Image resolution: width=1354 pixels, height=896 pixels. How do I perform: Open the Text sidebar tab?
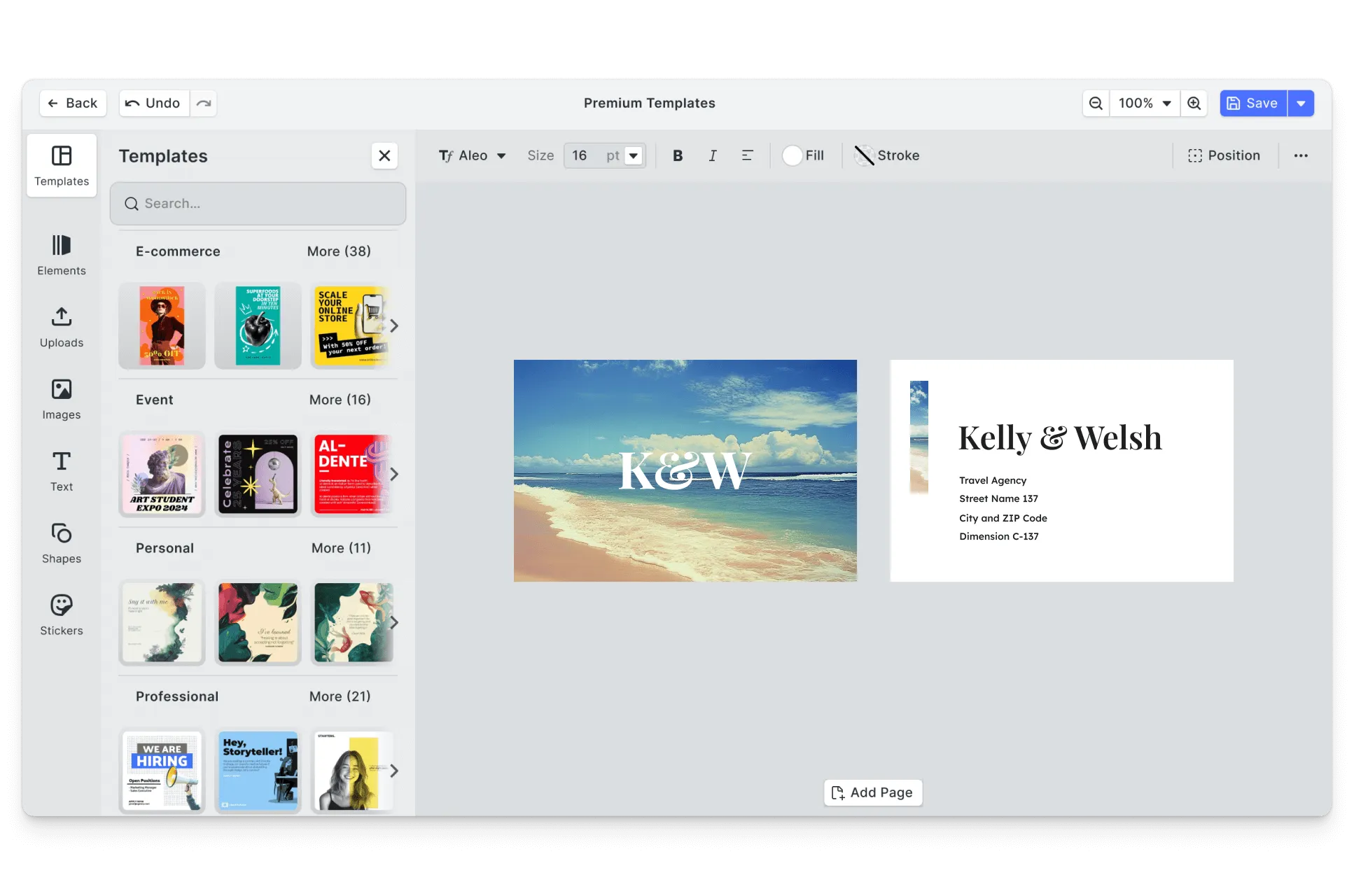pyautogui.click(x=62, y=472)
